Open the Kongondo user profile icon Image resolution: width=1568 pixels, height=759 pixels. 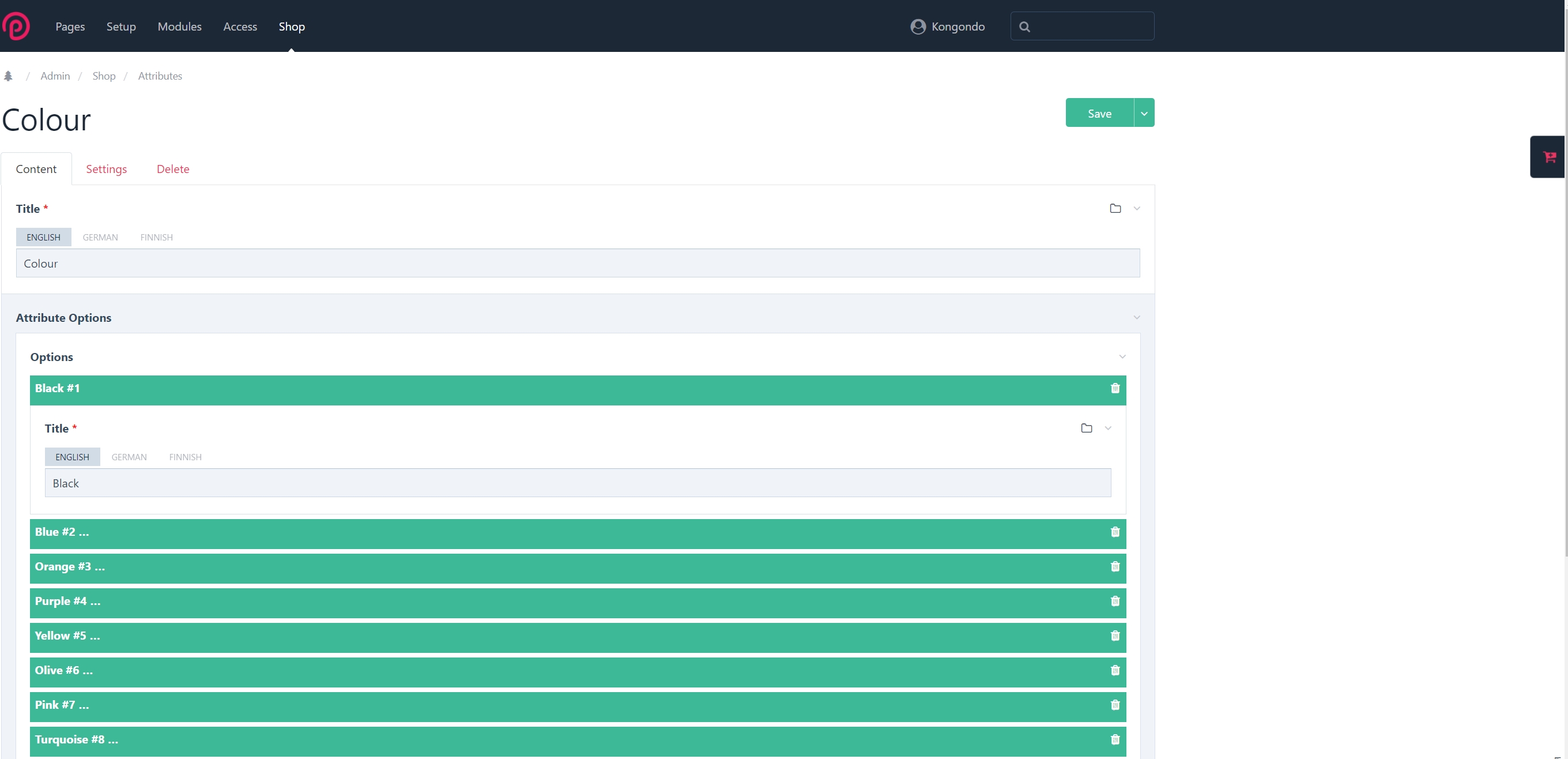coord(918,27)
